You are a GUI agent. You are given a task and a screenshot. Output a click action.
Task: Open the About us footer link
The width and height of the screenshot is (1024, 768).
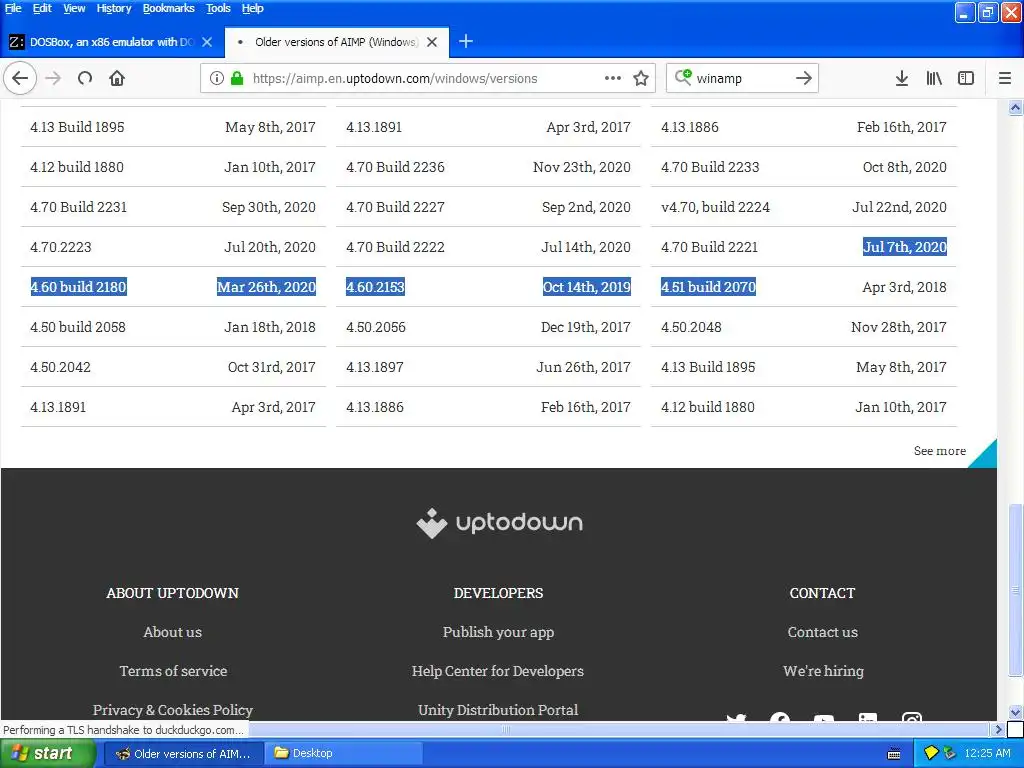pyautogui.click(x=172, y=632)
